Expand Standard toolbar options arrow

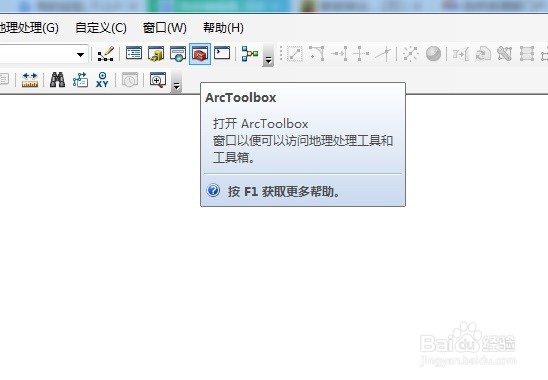pos(268,55)
